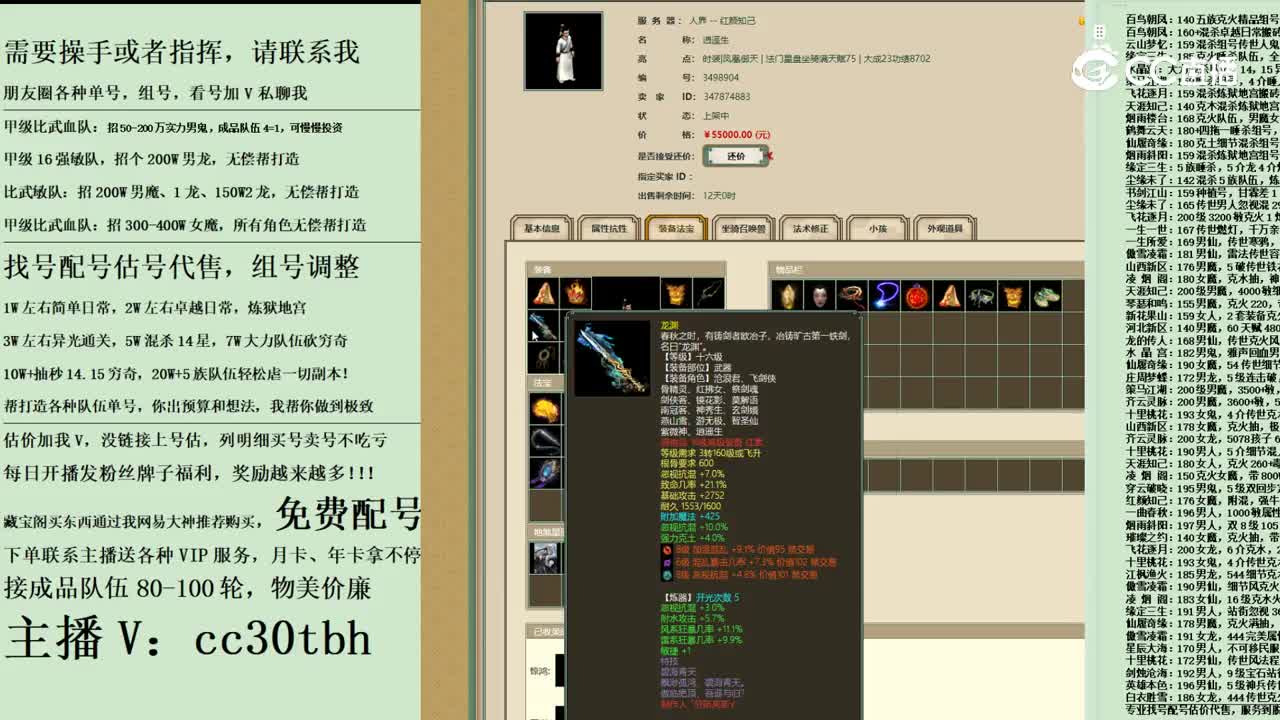The image size is (1280, 720).
Task: Select the dark necklace in the 装备 panel
Action: (708, 293)
